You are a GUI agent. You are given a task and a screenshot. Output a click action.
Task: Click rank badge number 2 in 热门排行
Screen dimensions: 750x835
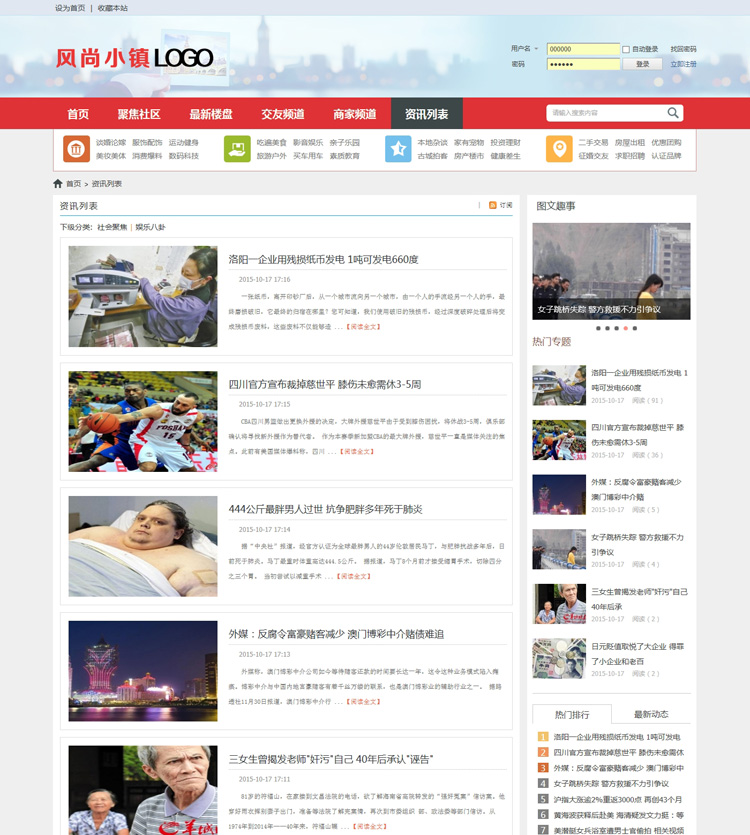click(x=543, y=752)
